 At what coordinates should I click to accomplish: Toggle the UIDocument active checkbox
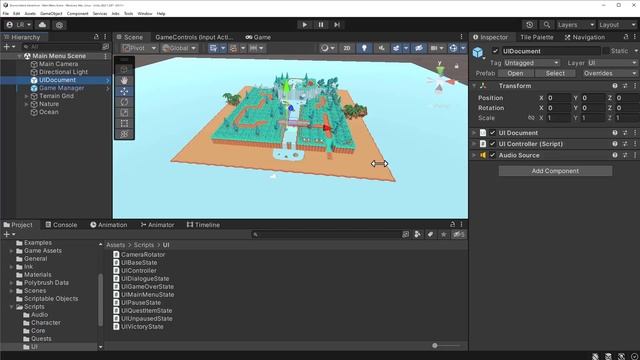[495, 51]
